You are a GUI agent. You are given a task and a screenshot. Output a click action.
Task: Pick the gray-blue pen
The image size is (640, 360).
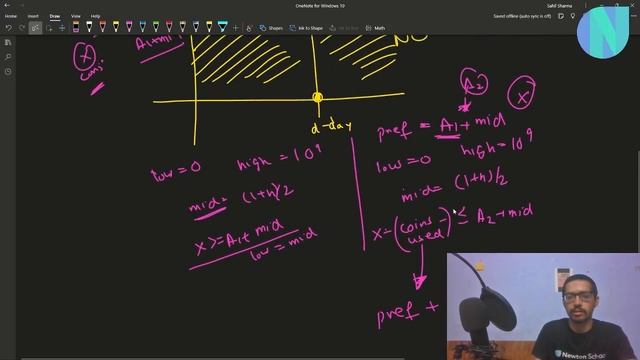click(x=196, y=27)
